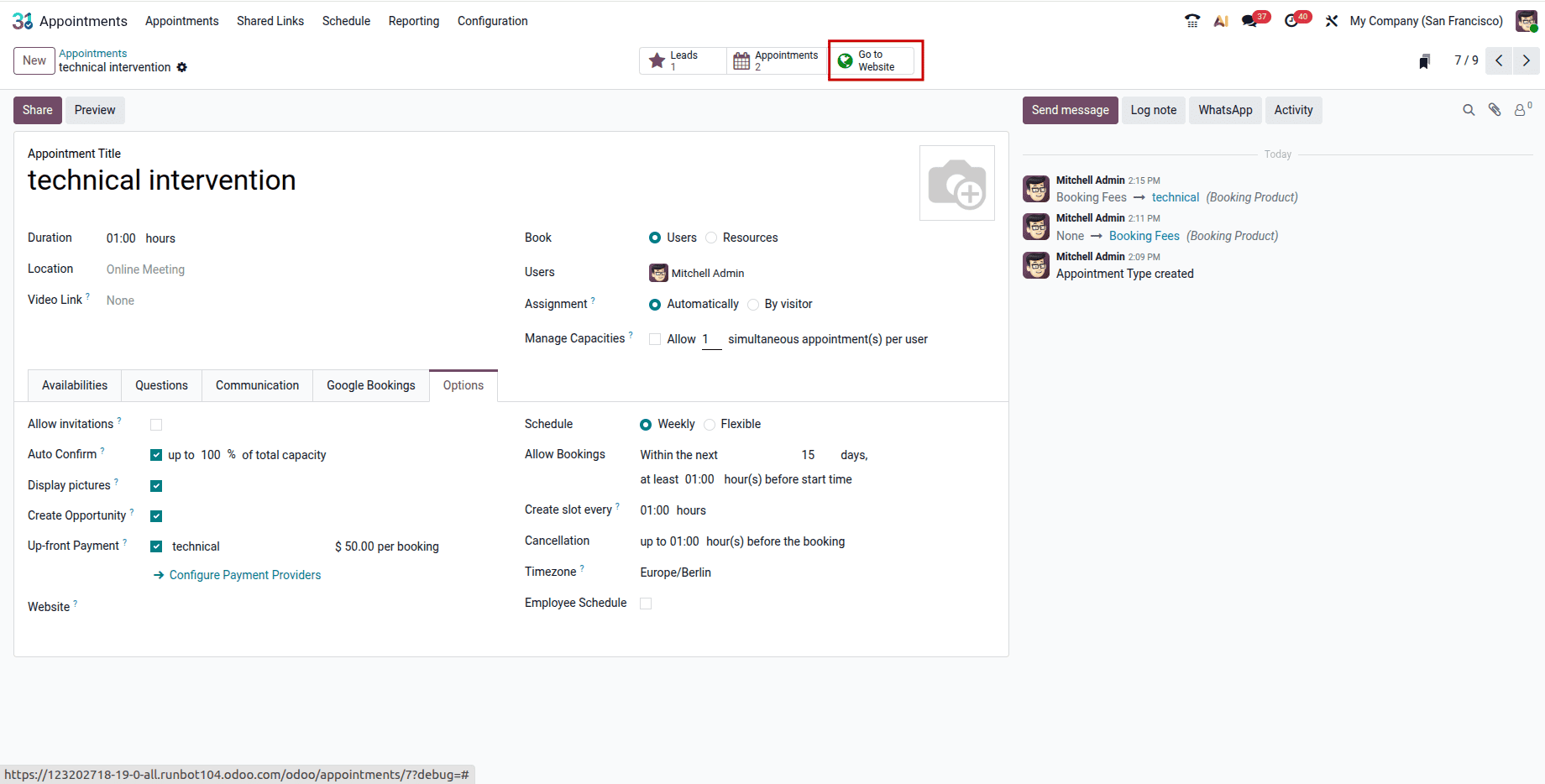Image resolution: width=1545 pixels, height=784 pixels.
Task: Click the avatar of the Appointment Type created message
Action: coord(1036,265)
